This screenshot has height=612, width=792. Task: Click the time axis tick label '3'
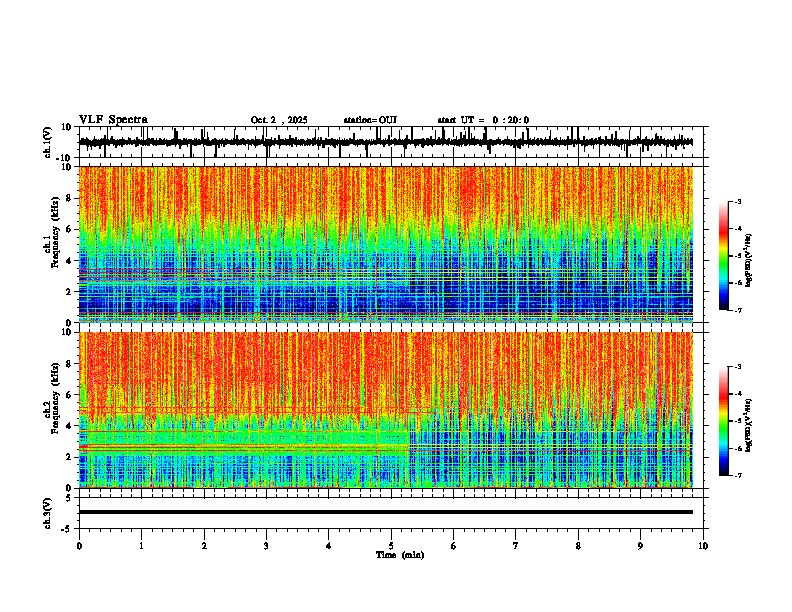[x=266, y=546]
